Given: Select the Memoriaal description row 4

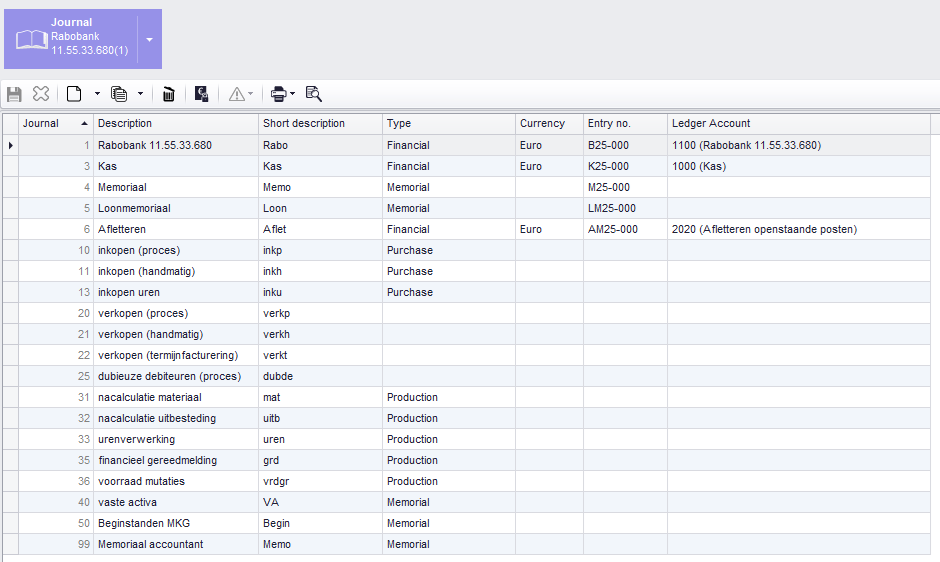Looking at the screenshot, I should 176,187.
